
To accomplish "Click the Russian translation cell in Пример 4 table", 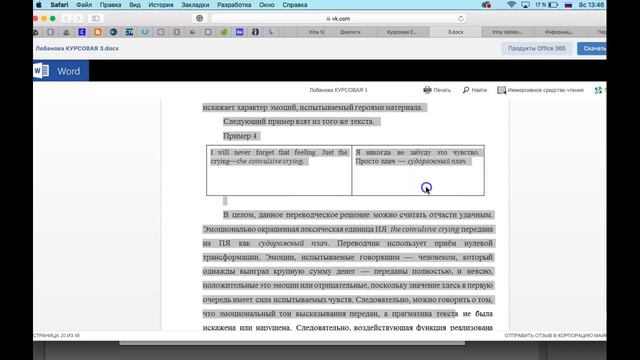I will (418, 170).
